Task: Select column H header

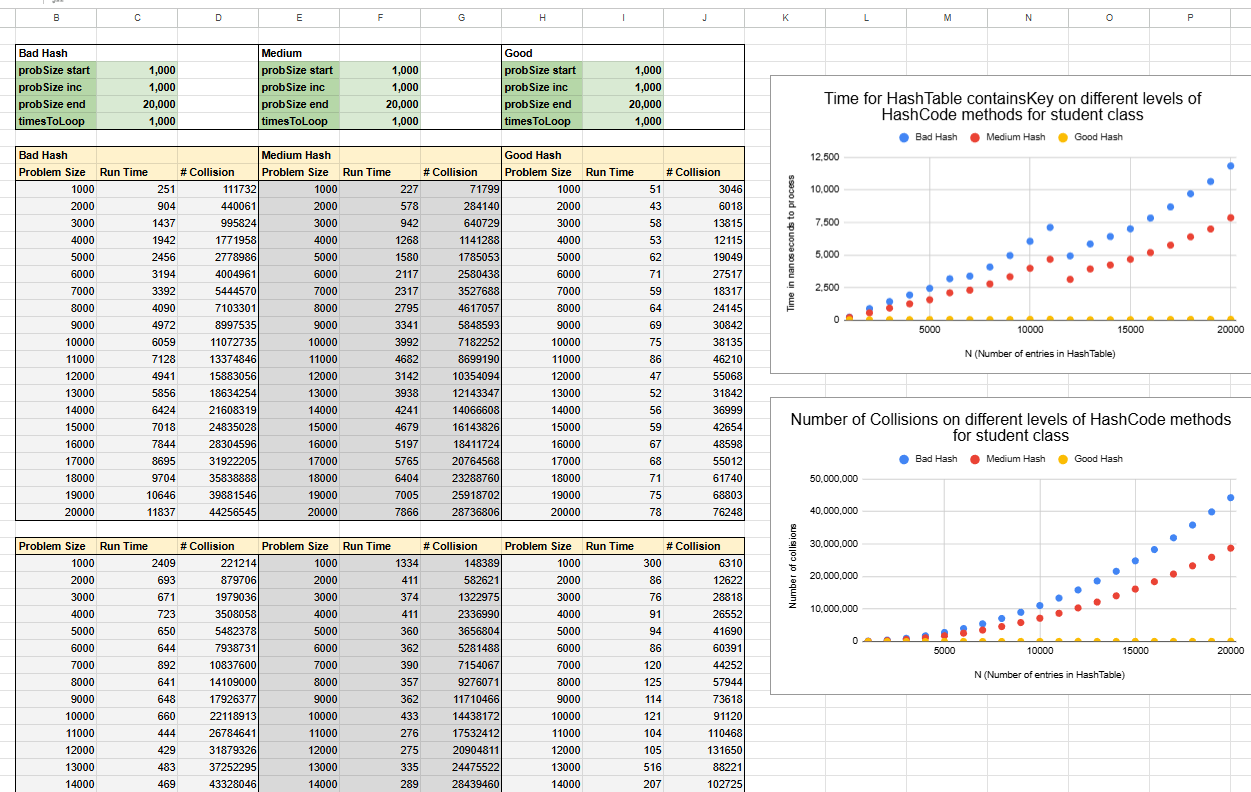Action: coord(542,18)
